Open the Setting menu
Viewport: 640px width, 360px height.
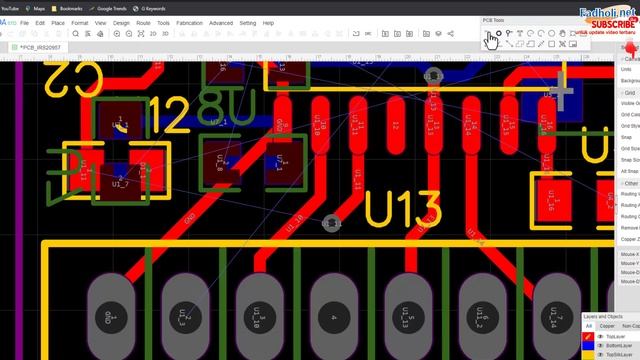pos(248,23)
